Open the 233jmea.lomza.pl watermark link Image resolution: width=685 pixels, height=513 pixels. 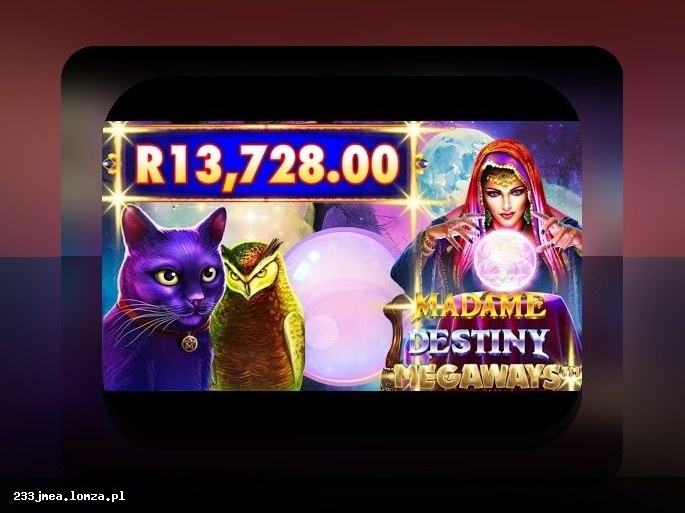[69, 496]
